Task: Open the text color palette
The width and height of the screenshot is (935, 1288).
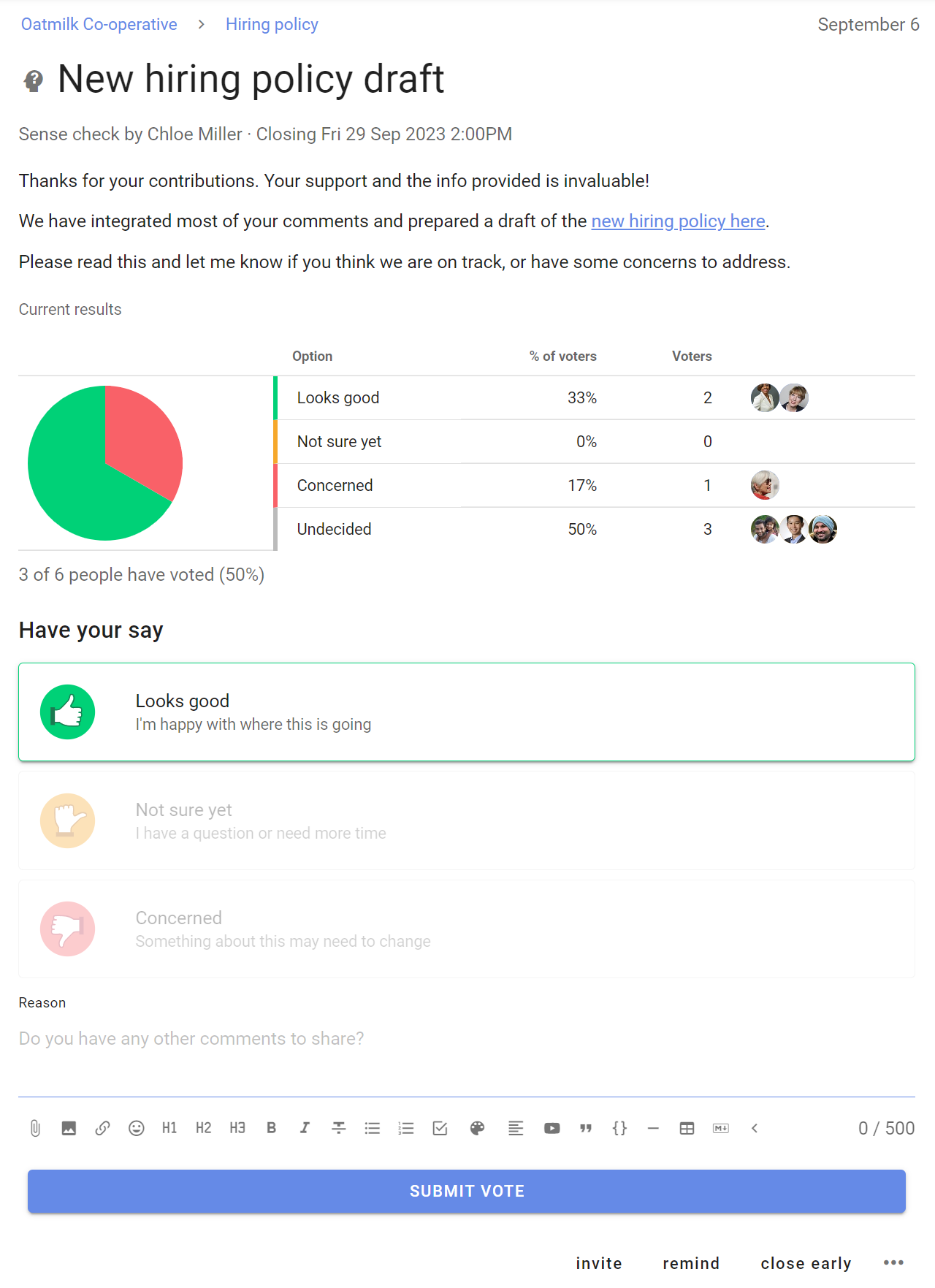Action: pyautogui.click(x=477, y=1128)
